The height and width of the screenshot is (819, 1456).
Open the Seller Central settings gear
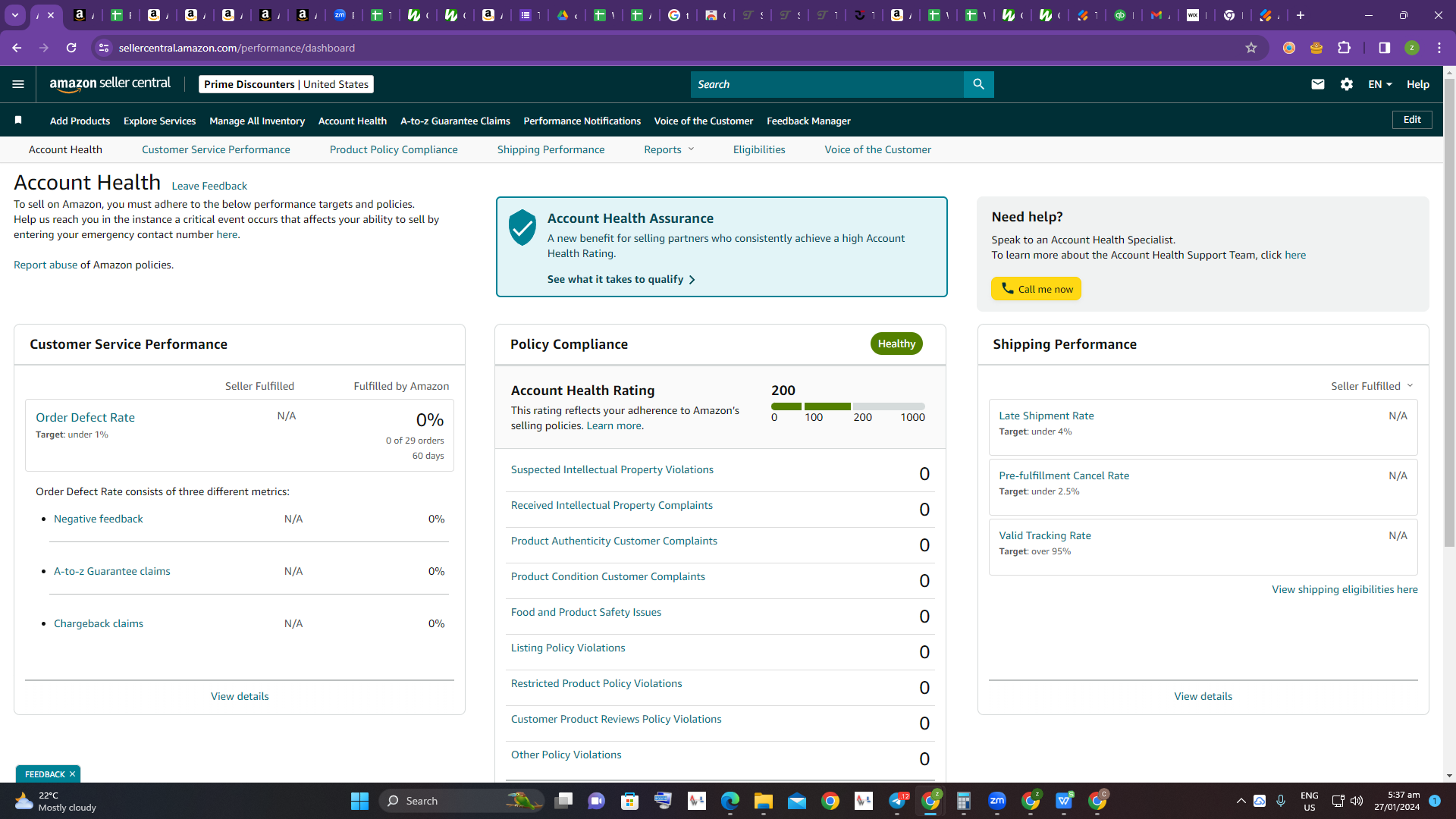(1347, 84)
